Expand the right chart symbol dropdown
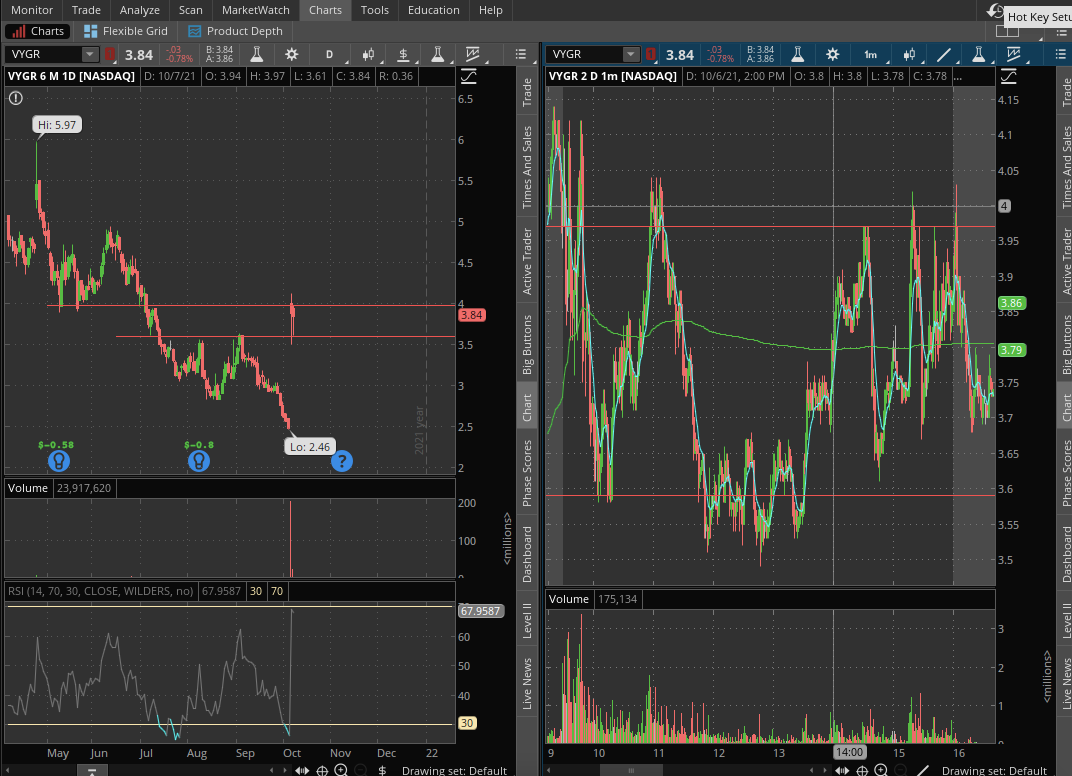Viewport: 1072px width, 776px height. click(631, 54)
